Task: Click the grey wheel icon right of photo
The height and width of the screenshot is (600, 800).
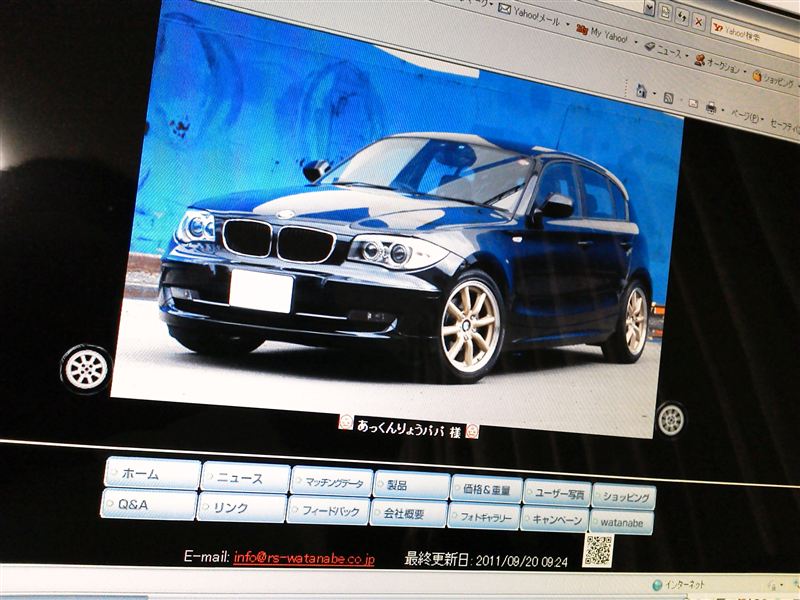Action: [x=671, y=419]
